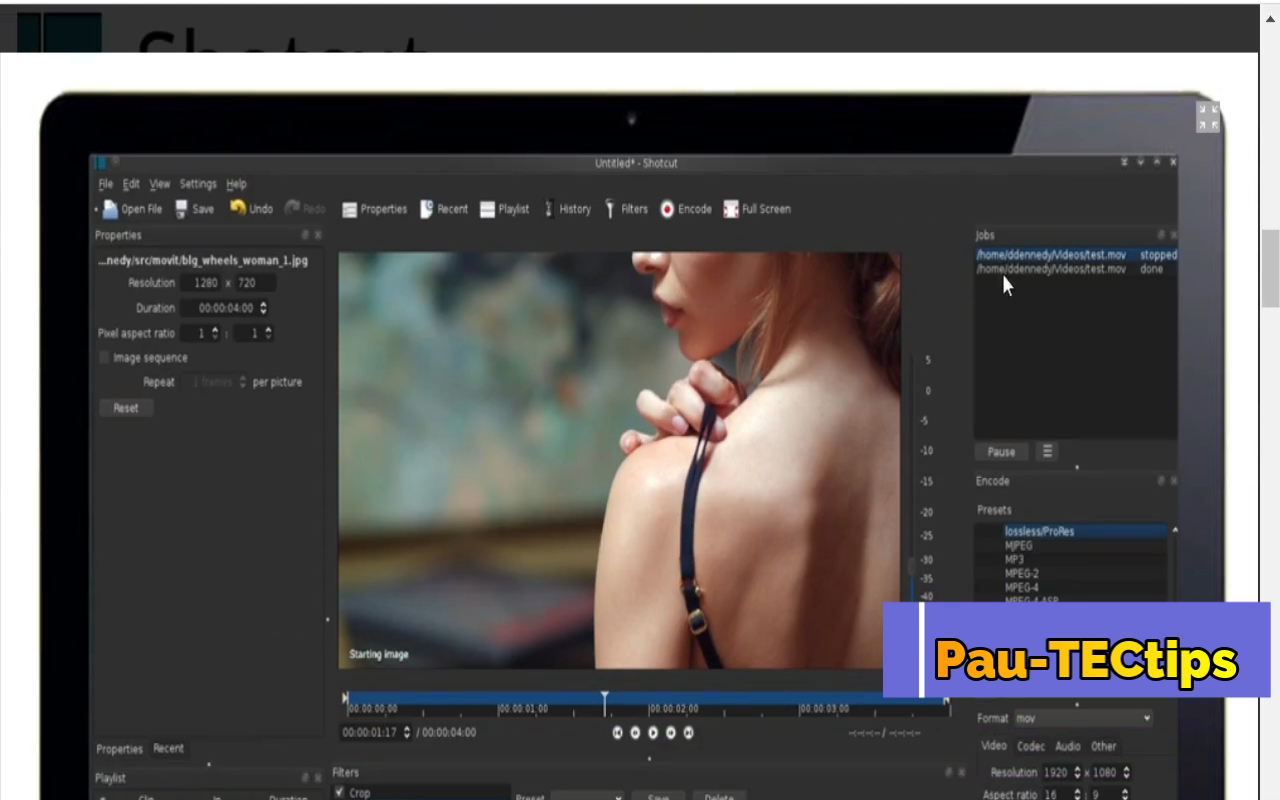
Task: Open the File menu
Action: pos(106,184)
